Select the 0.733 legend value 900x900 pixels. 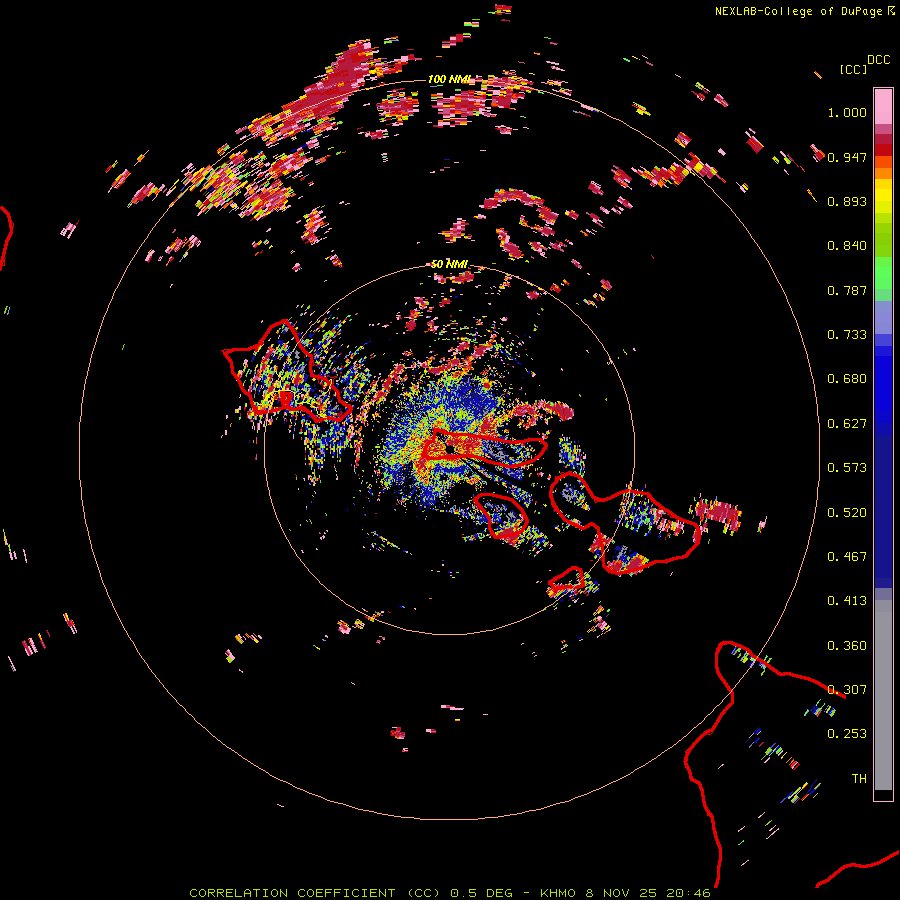tap(847, 335)
